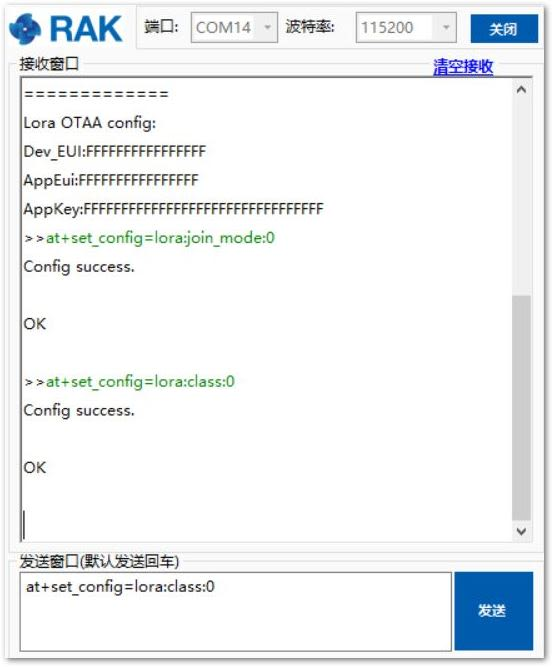This screenshot has height=667, width=553.
Task: Click the Lora OTAA config line
Action: (x=90, y=123)
